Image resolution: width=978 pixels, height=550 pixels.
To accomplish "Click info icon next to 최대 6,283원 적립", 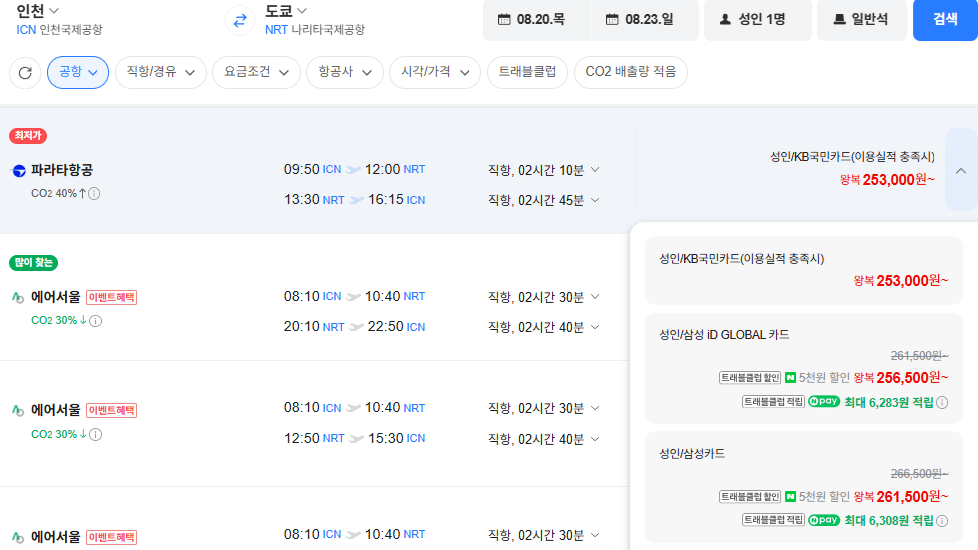I will click(x=942, y=403).
